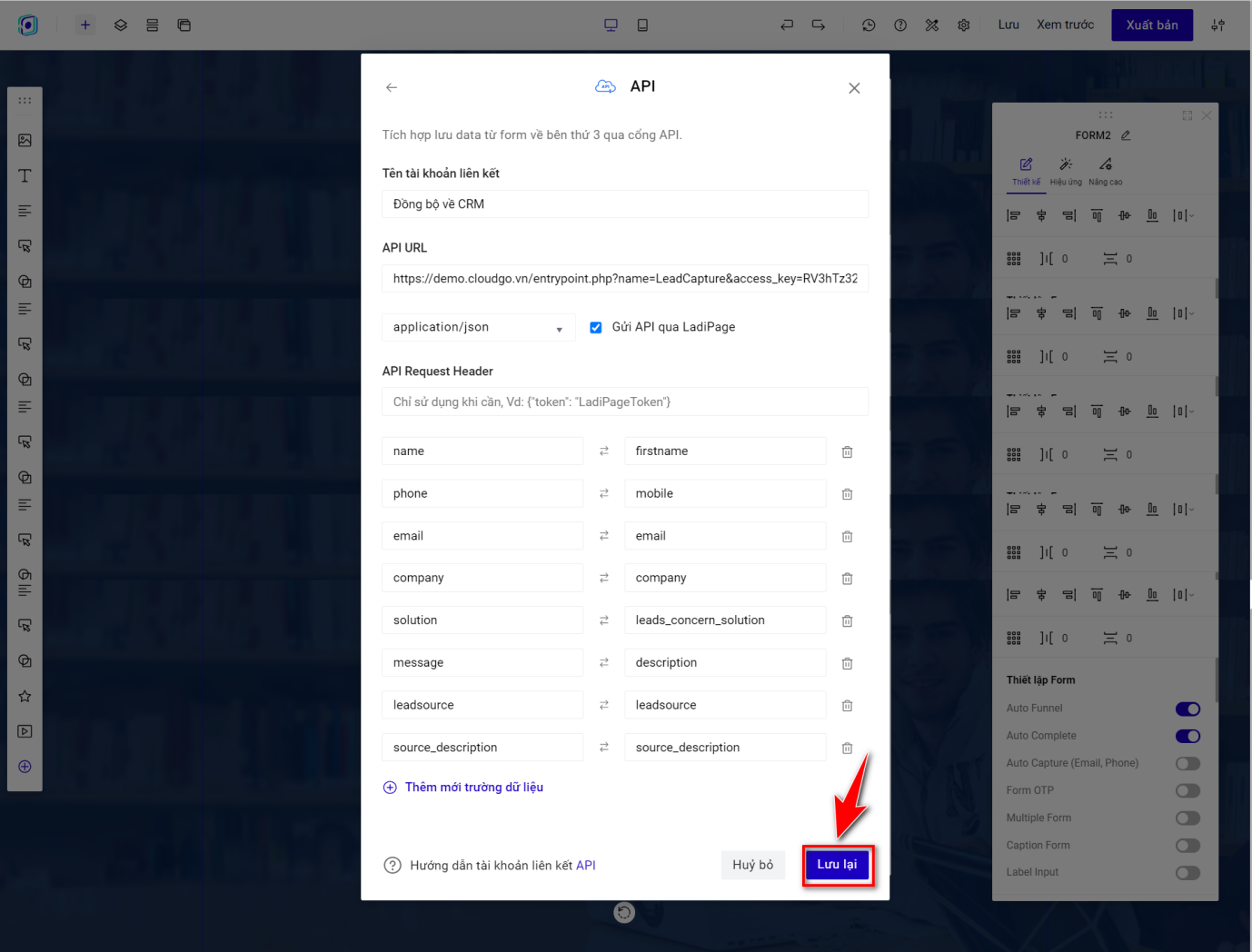Open the layers icon in top toolbar
This screenshot has width=1252, height=952.
[121, 25]
